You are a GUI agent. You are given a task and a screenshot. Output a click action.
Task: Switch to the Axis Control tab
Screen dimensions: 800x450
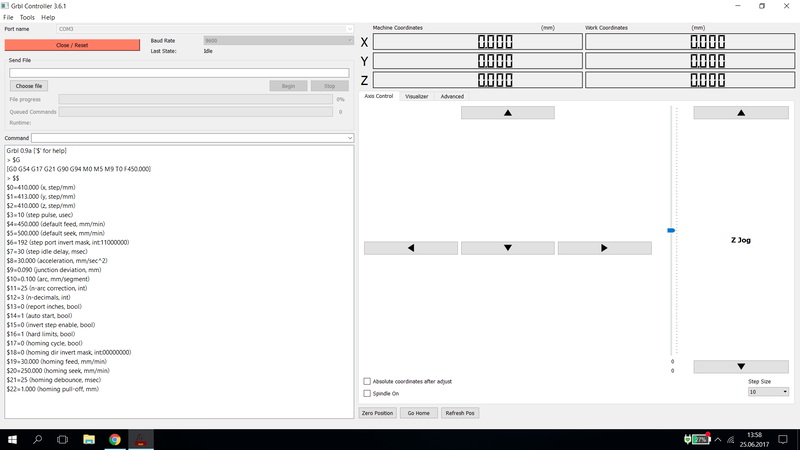click(x=379, y=96)
